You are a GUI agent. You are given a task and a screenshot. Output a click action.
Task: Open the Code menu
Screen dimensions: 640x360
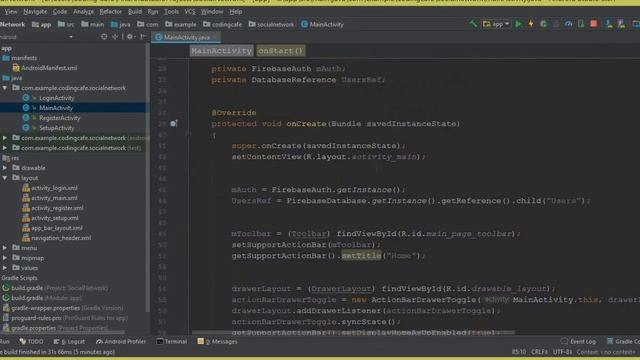(x=60, y=12)
